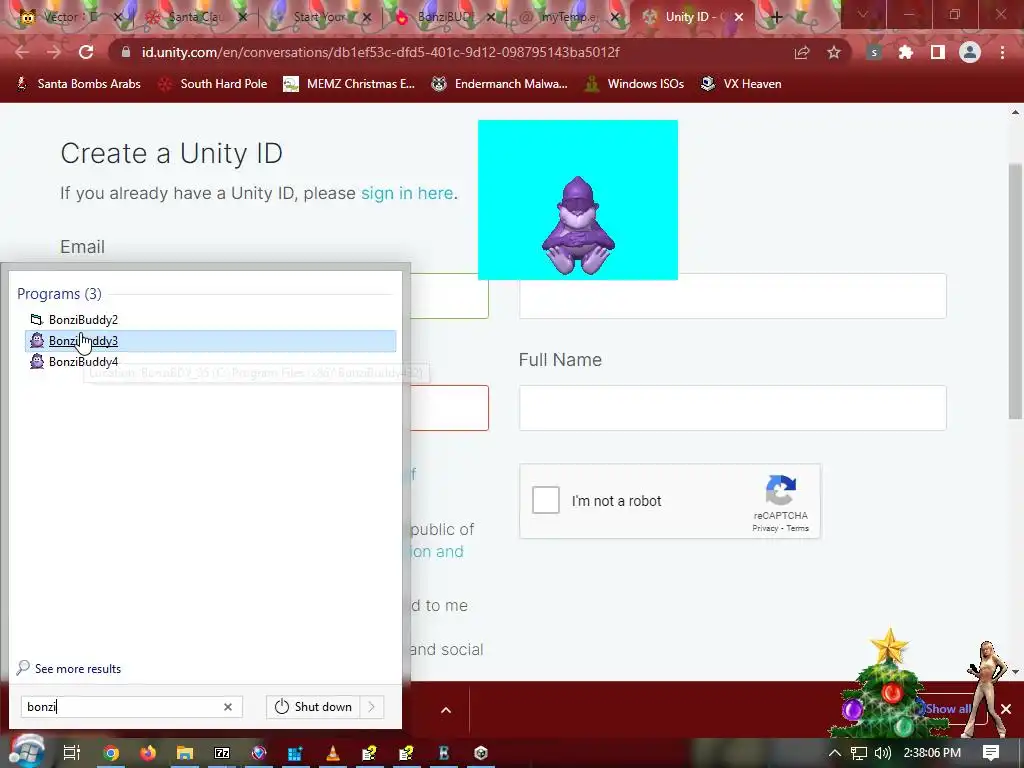Open the tab search dropdown arrow
Viewport: 1024px width, 768px height.
coord(863,15)
